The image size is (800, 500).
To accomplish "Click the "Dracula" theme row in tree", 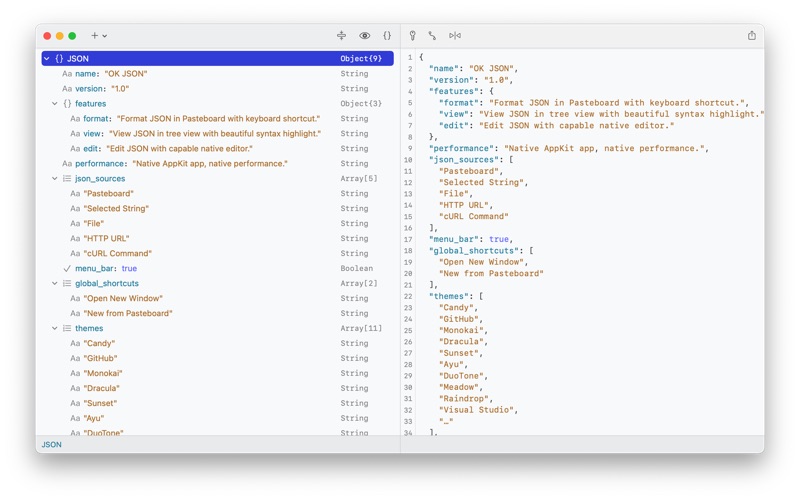I will tap(102, 389).
